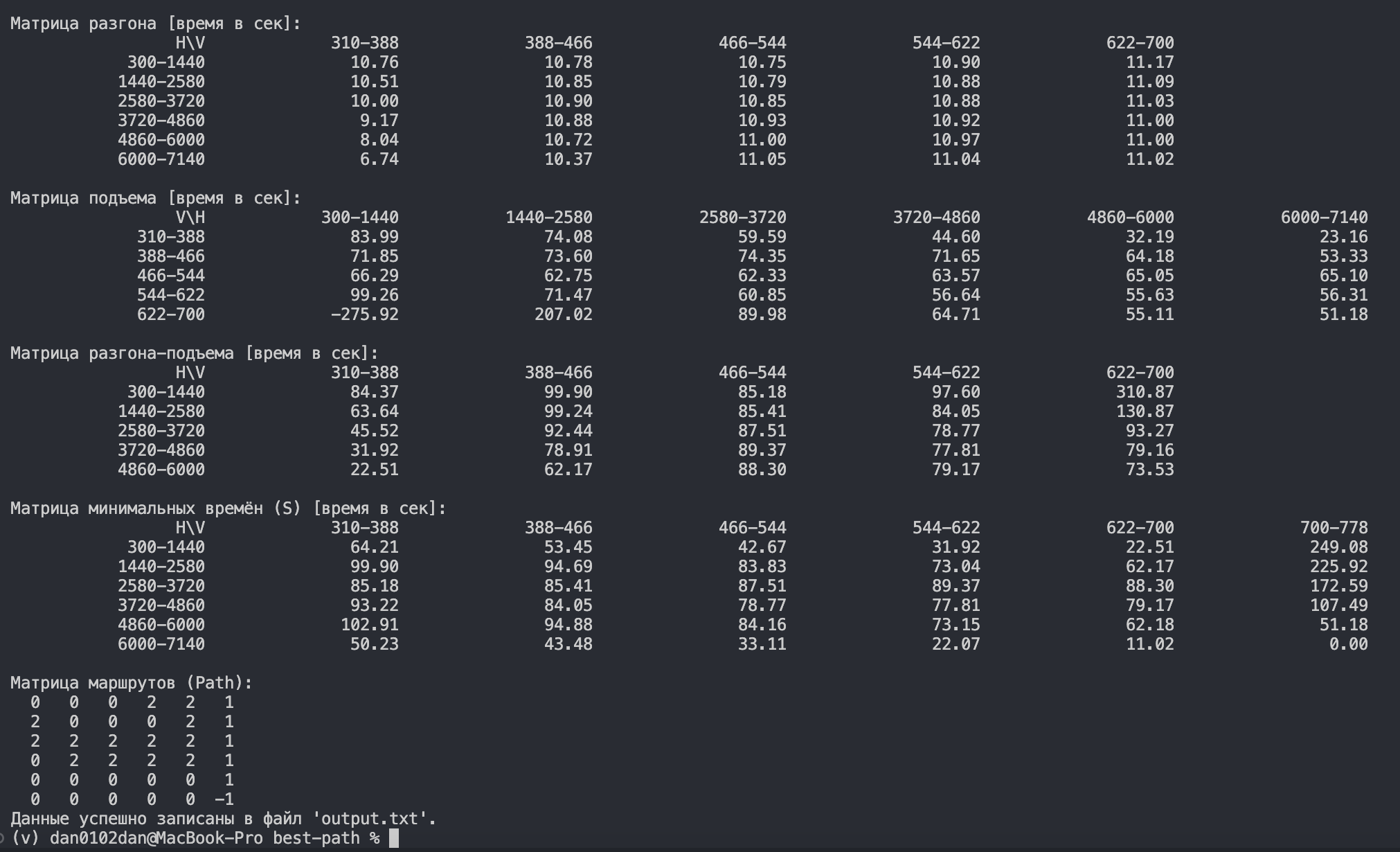Click the 700-778 column header
Screen dimensions: 1400x852
[1334, 528]
